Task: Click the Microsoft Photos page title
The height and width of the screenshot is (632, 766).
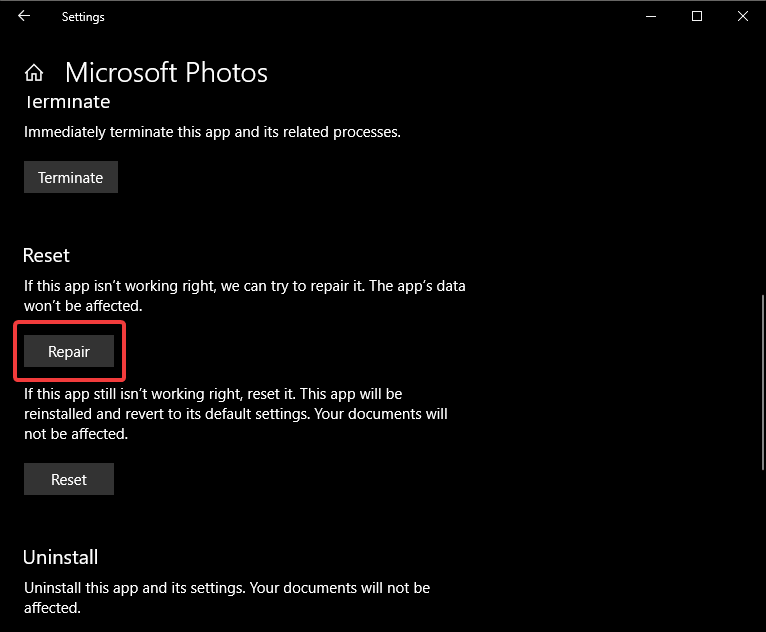Action: [166, 73]
